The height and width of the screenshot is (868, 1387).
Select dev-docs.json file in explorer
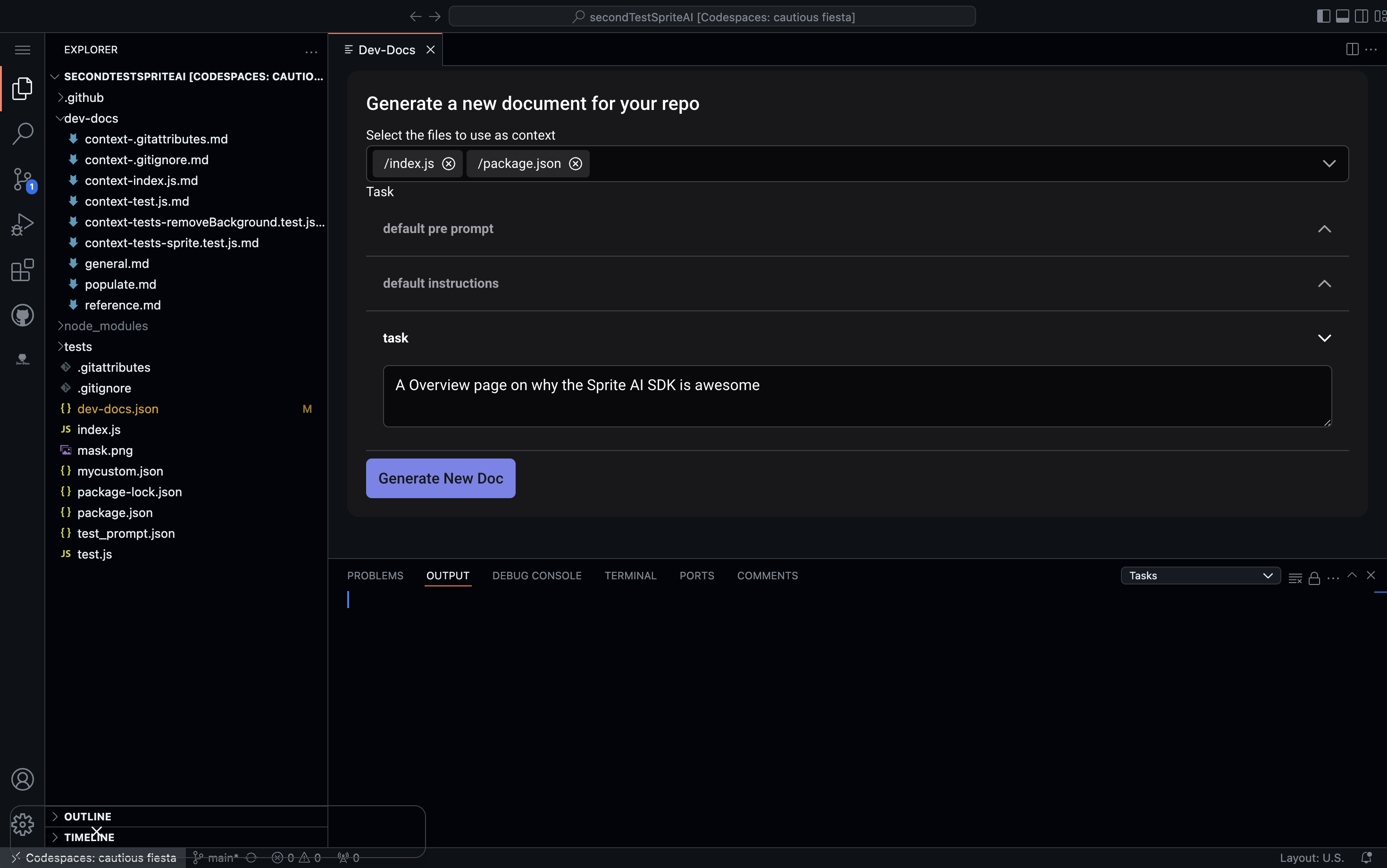pos(118,408)
